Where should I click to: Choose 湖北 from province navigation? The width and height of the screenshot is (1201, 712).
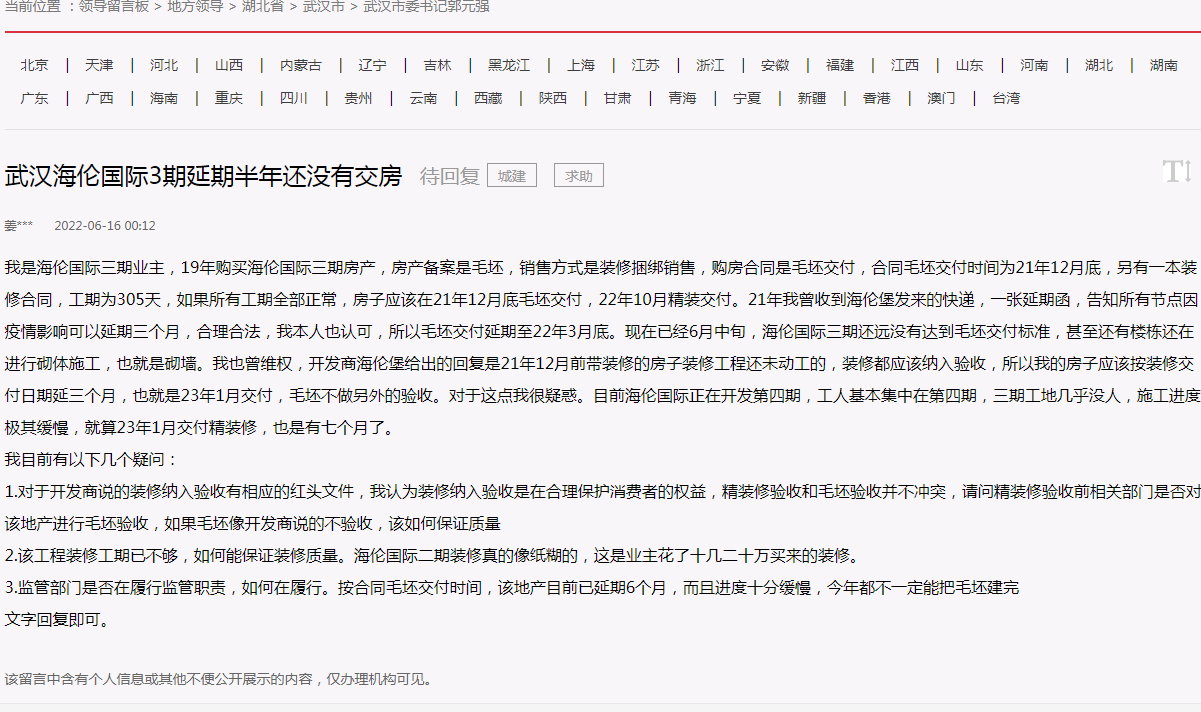click(x=1098, y=65)
